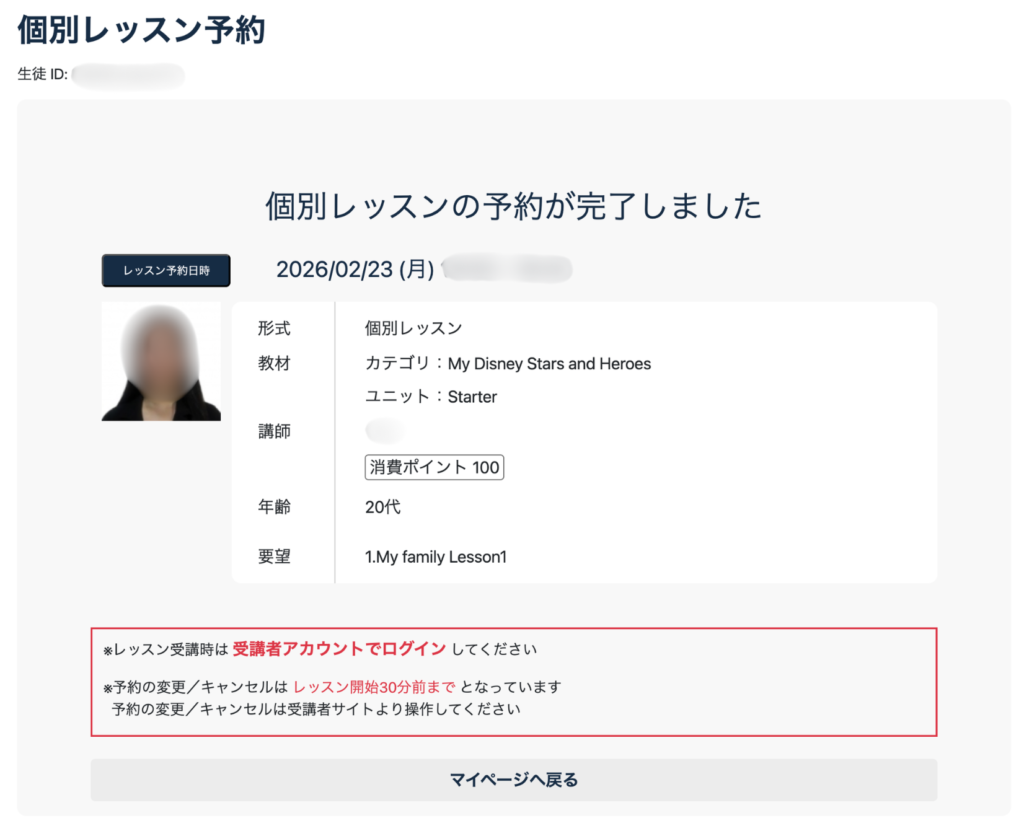Screen dimensions: 1024x818
Task: Select the ユニット：Starter text
Action: (431, 397)
